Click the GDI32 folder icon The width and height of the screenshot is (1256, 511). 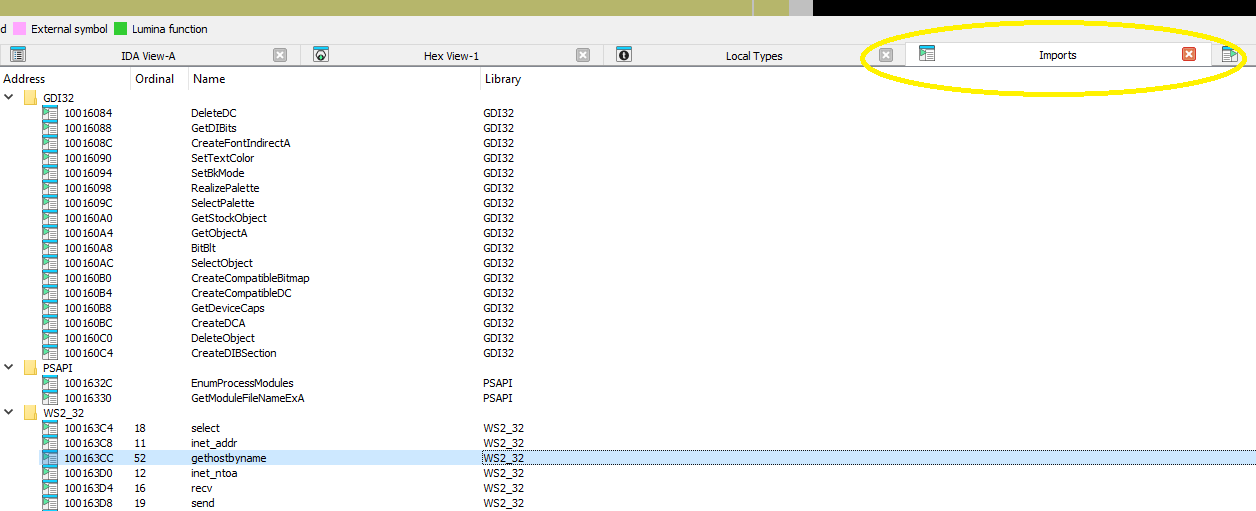[30, 98]
